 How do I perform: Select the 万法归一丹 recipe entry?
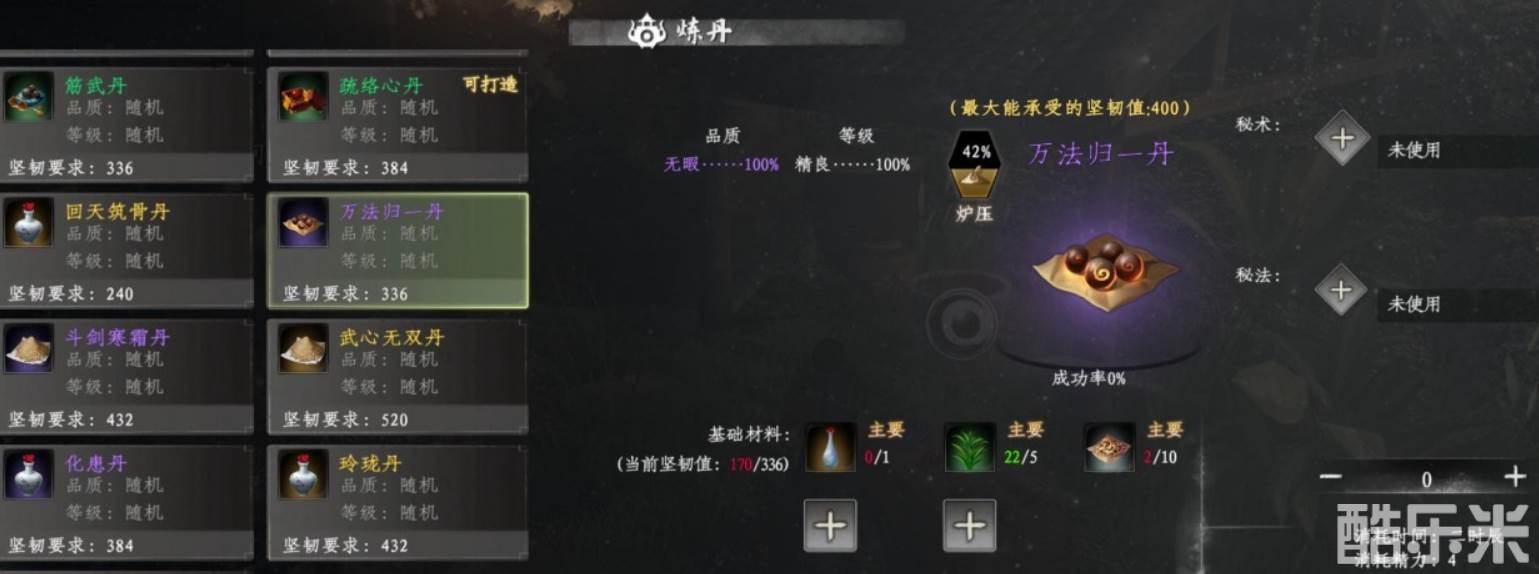[398, 250]
